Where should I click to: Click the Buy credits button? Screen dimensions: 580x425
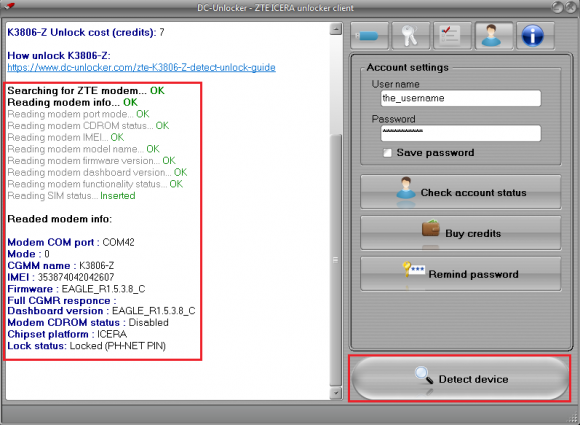coord(461,233)
